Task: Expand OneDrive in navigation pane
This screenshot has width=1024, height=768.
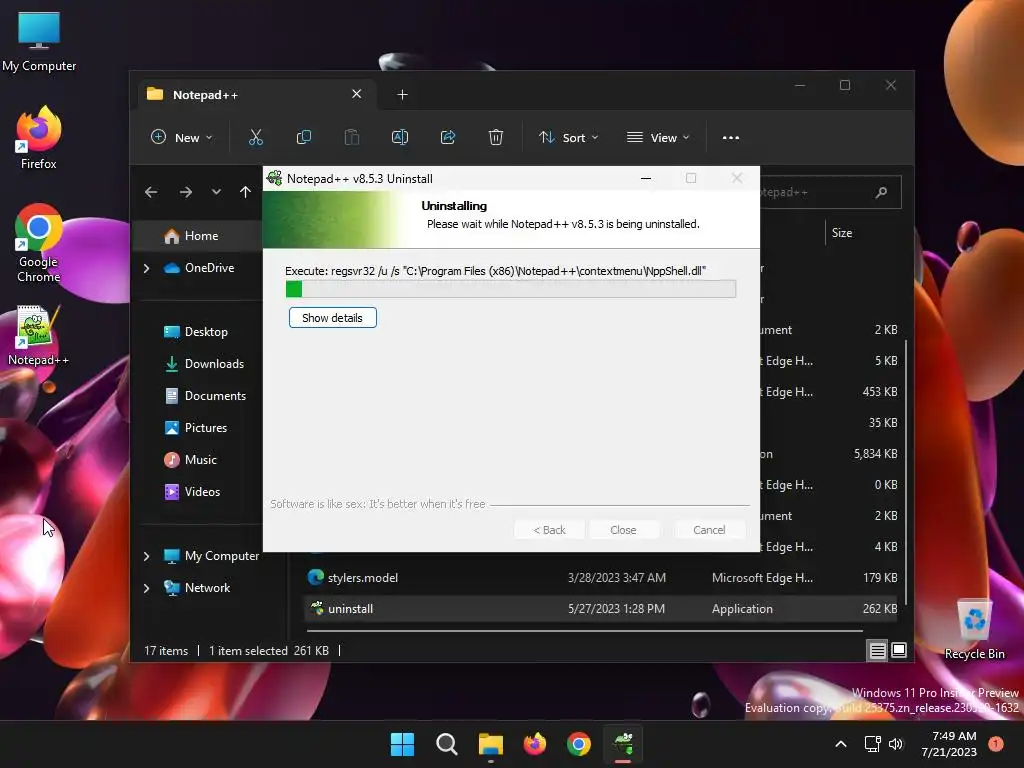Action: [x=146, y=268]
